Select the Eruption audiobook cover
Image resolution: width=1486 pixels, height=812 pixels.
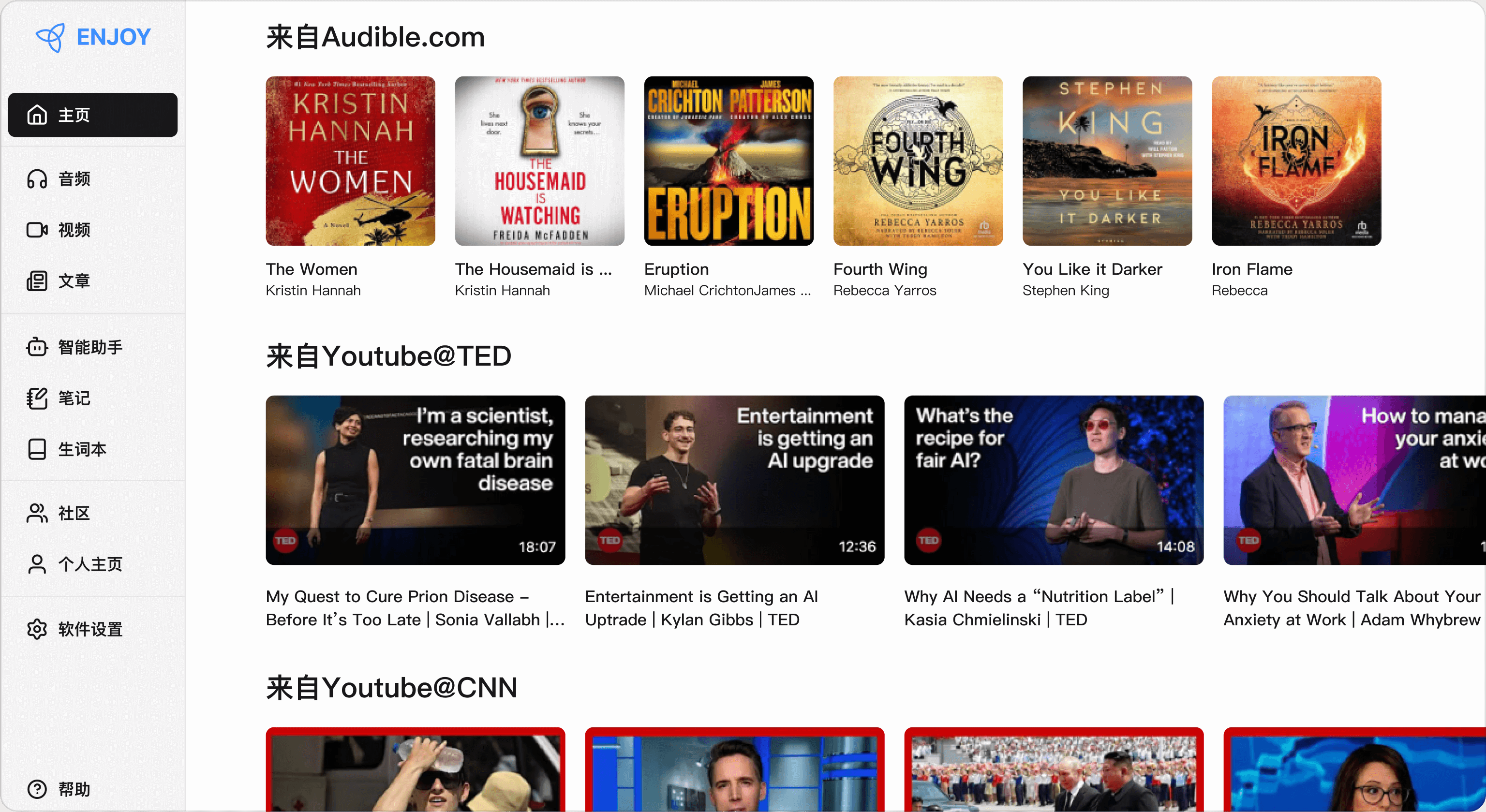[728, 161]
